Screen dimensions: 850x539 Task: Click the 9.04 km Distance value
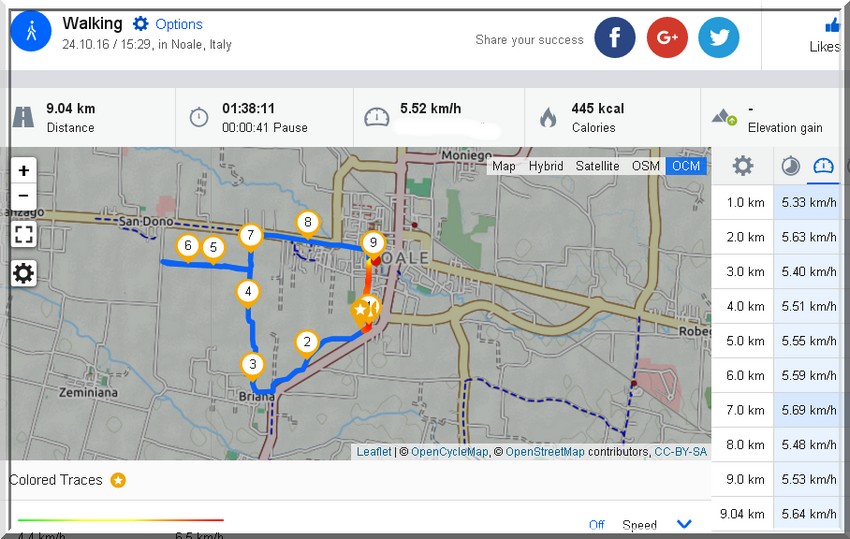(x=70, y=108)
